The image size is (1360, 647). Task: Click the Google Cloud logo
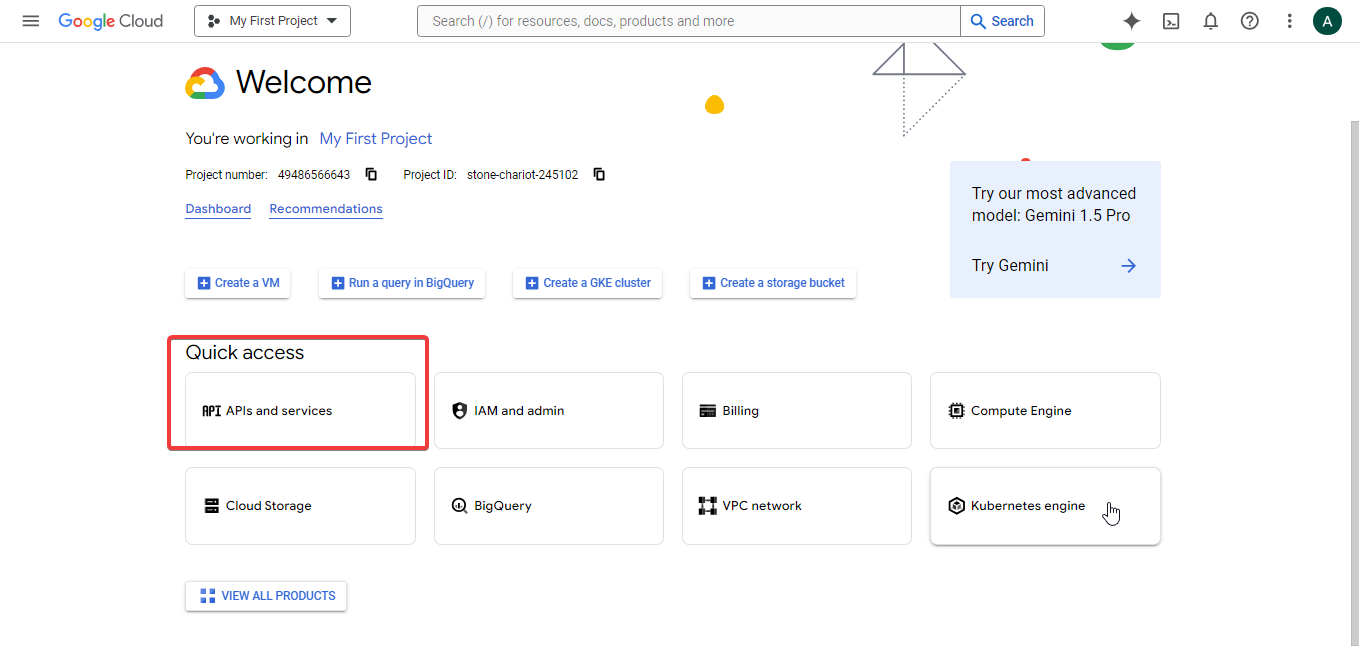[111, 21]
